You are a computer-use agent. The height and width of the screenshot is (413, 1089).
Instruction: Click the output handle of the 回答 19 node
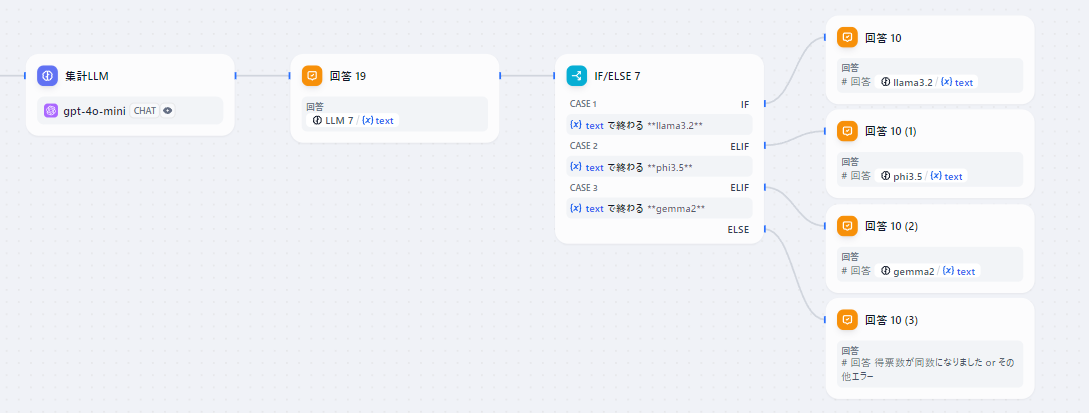[x=499, y=76]
